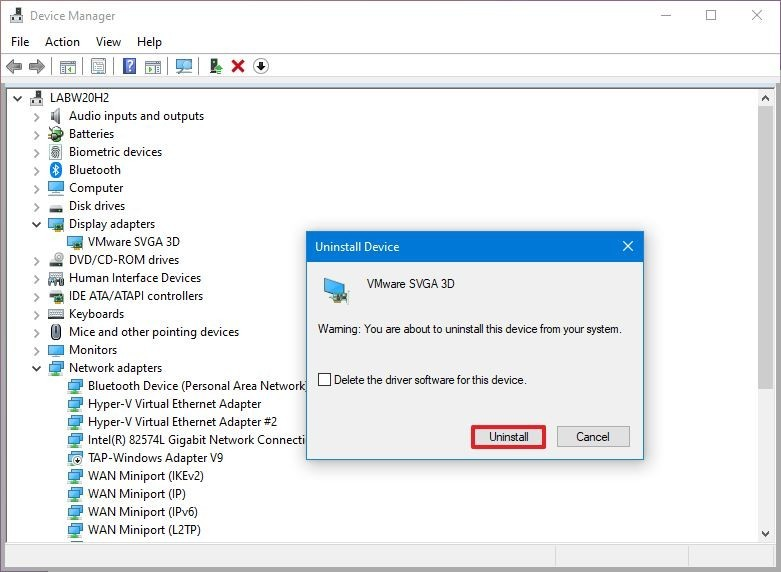This screenshot has height=572, width=781.
Task: Expand the Batteries node
Action: point(36,135)
